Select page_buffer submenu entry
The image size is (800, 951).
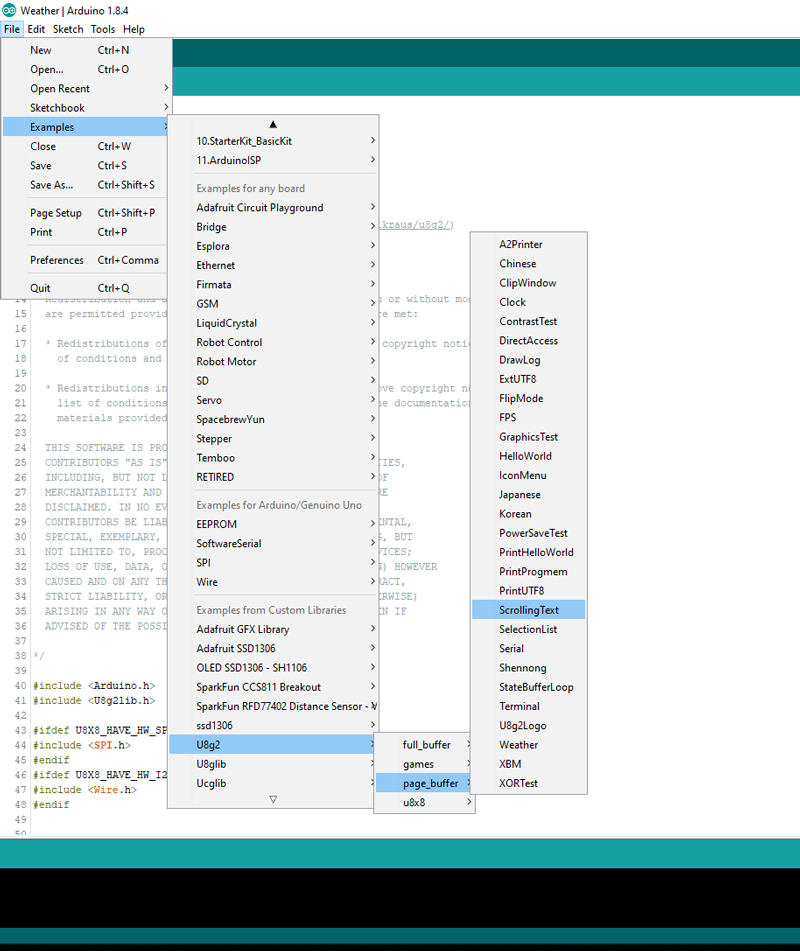tap(425, 783)
